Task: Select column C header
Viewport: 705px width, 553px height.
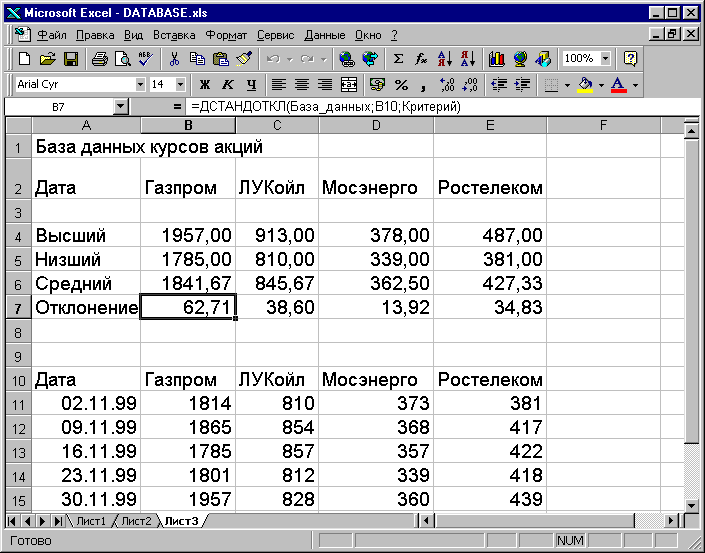Action: tap(277, 125)
